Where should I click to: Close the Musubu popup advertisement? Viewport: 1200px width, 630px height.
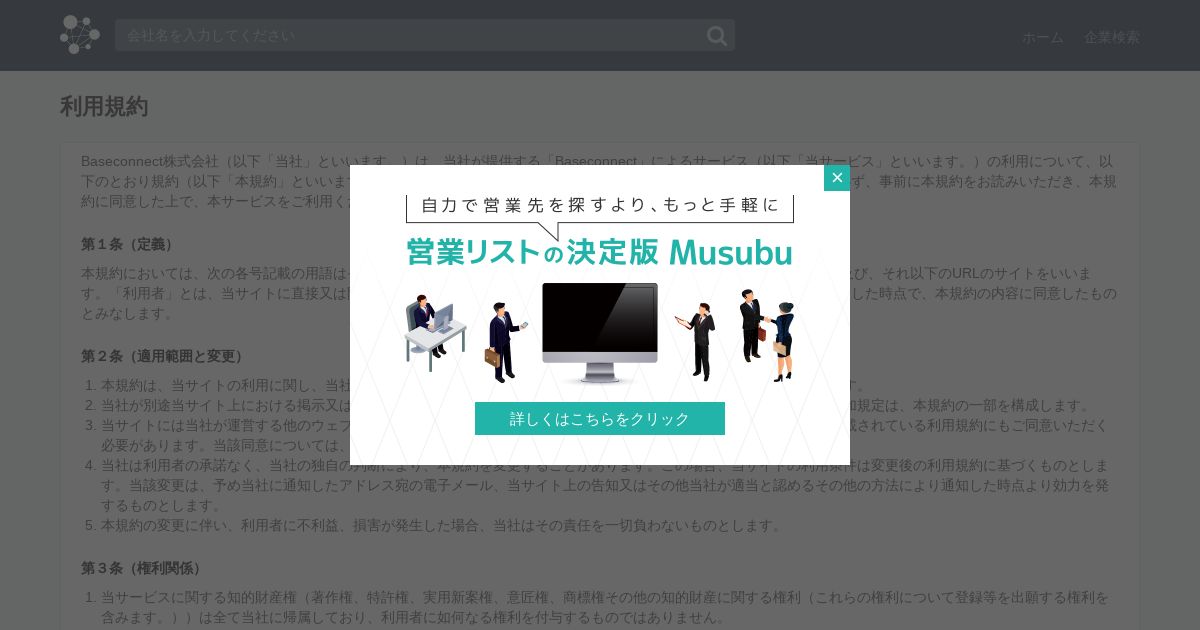[837, 178]
